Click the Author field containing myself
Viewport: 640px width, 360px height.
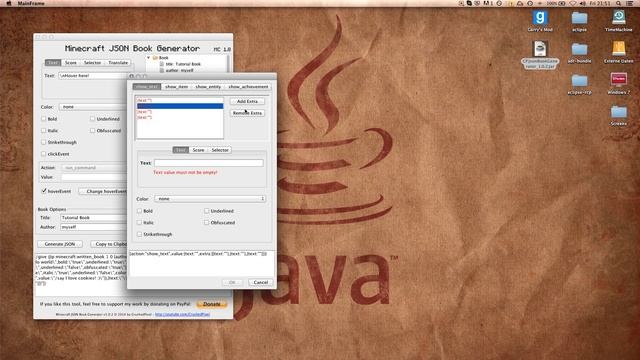tap(94, 227)
